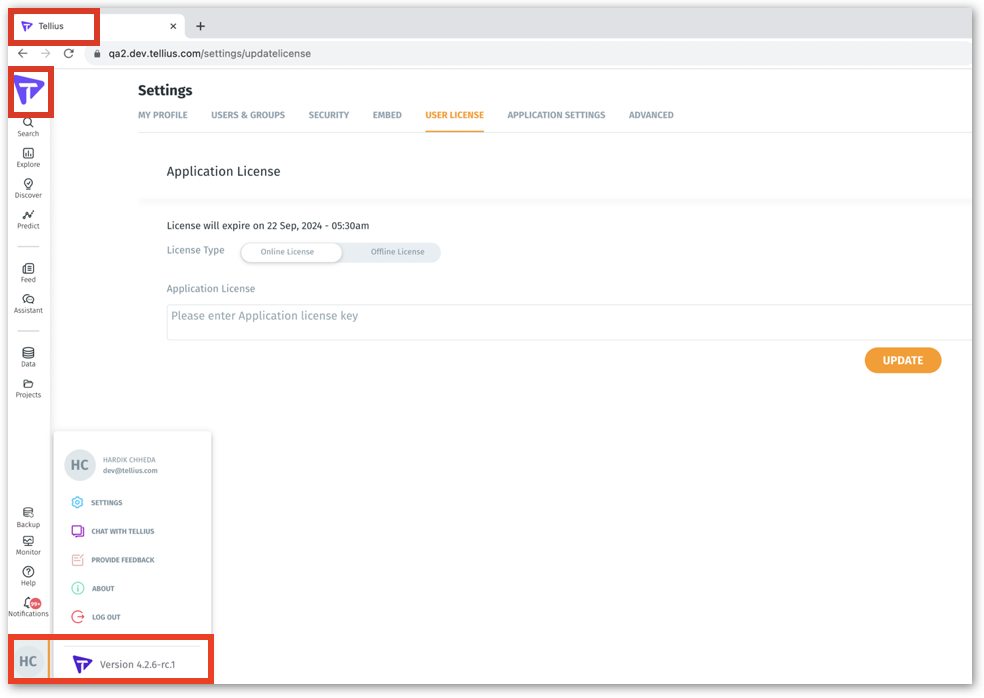Launch the Assistant chat icon
This screenshot has width=984, height=698.
[x=28, y=301]
